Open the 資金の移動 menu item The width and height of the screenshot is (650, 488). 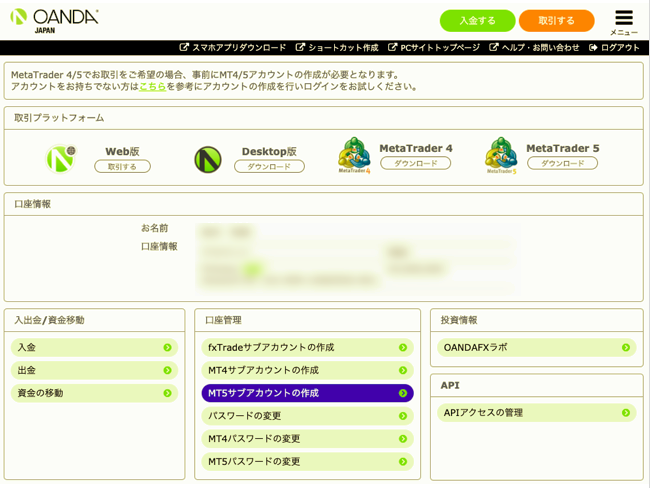point(95,393)
